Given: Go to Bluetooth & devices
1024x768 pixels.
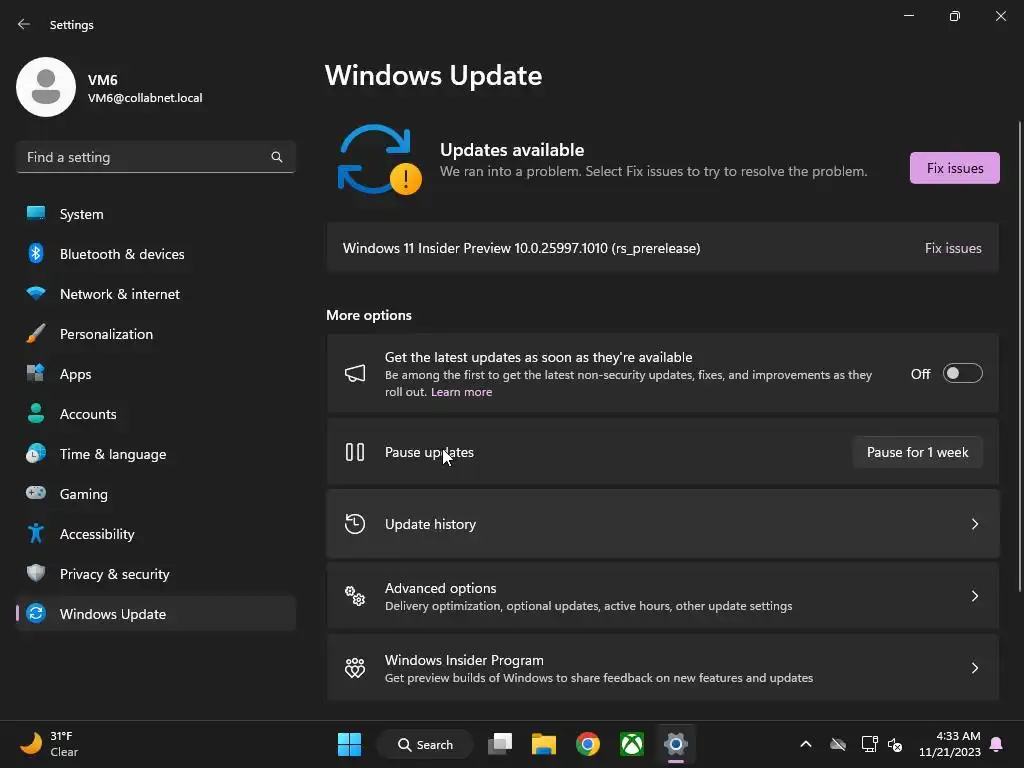Looking at the screenshot, I should point(155,253).
